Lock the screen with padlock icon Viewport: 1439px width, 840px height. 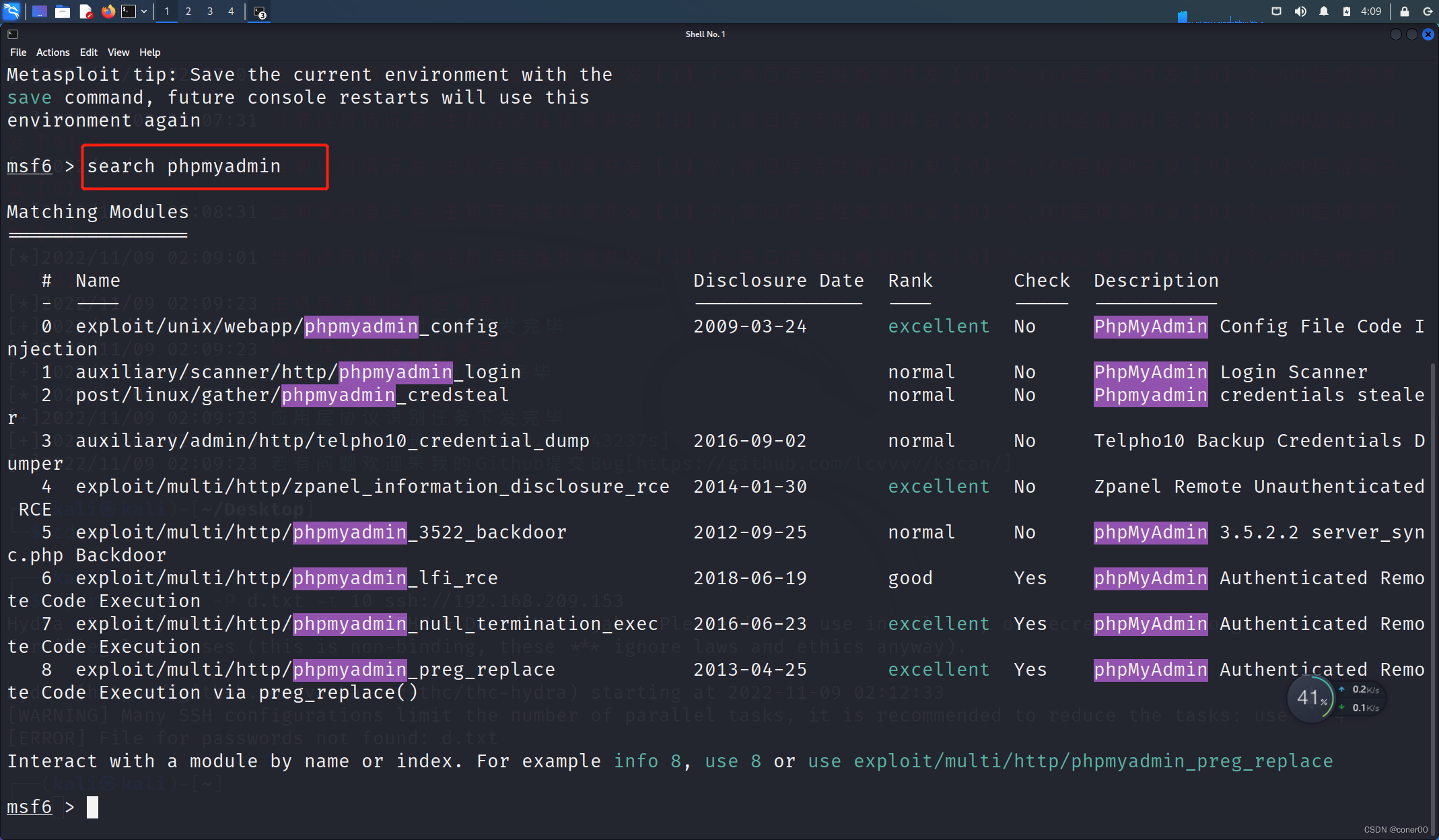pyautogui.click(x=1405, y=11)
